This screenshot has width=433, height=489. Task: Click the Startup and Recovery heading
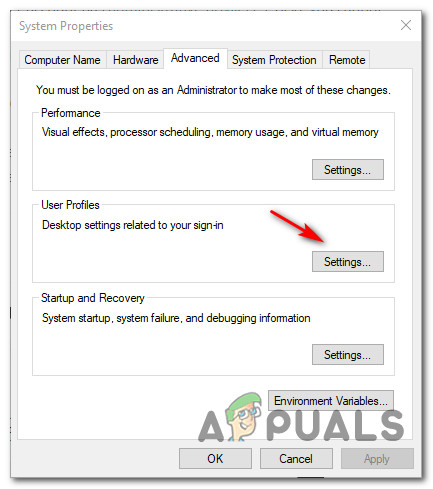93,298
